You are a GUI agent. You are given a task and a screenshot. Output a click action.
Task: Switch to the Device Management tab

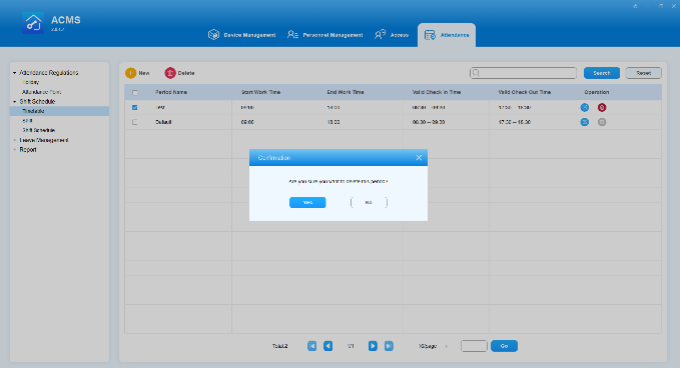[242, 35]
